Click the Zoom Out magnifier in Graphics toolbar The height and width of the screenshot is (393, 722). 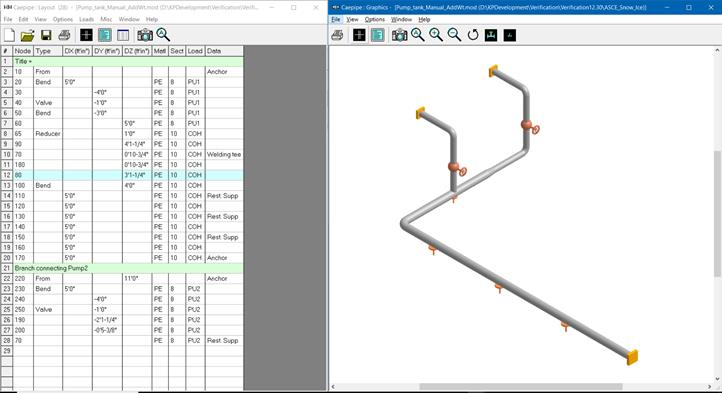[454, 35]
